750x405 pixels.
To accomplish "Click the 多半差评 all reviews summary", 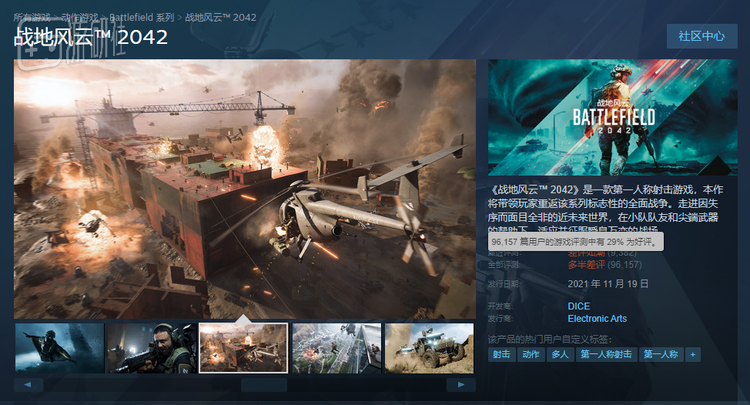I will point(590,265).
